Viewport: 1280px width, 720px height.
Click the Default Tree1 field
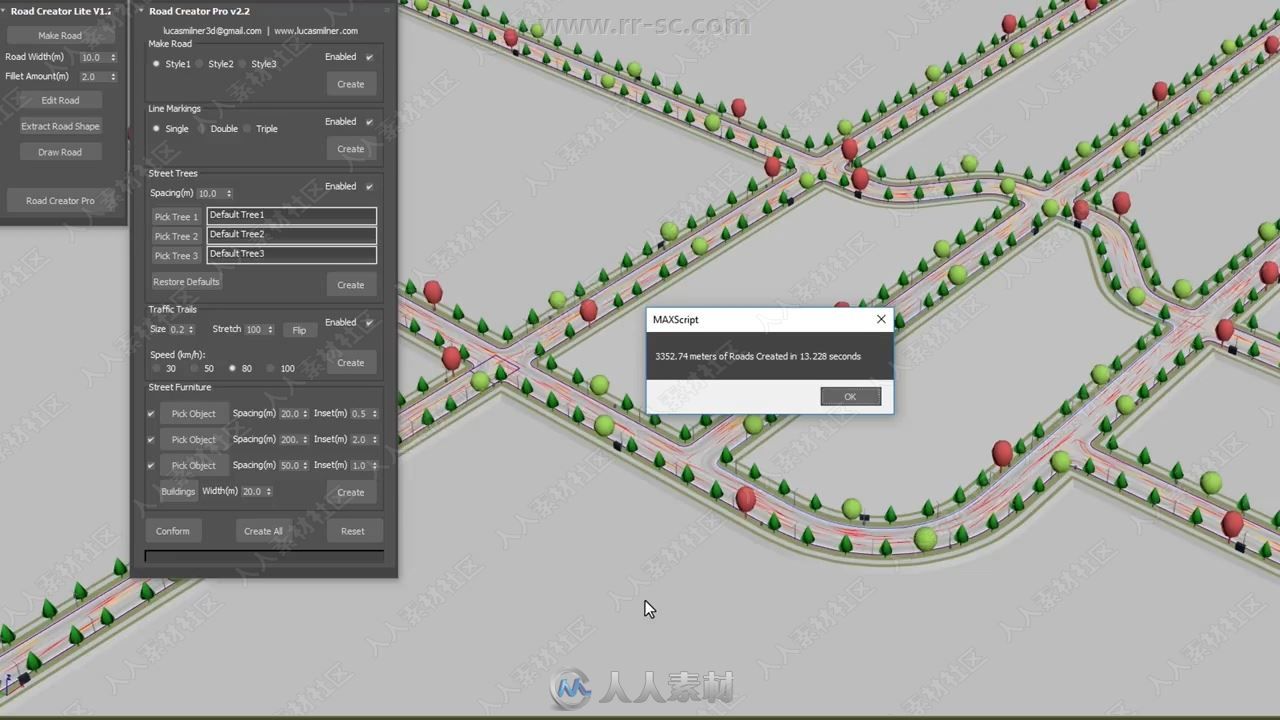coord(291,215)
